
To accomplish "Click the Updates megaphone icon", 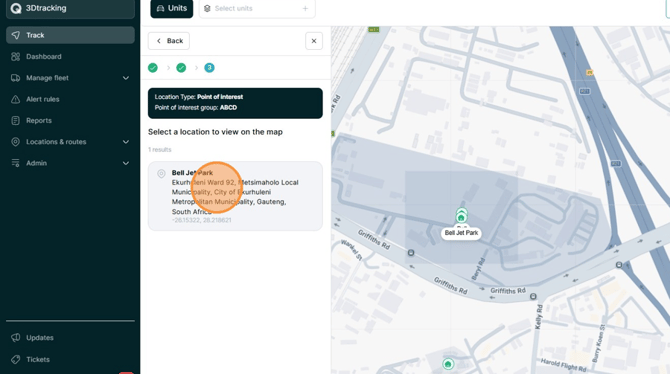I will pyautogui.click(x=15, y=338).
